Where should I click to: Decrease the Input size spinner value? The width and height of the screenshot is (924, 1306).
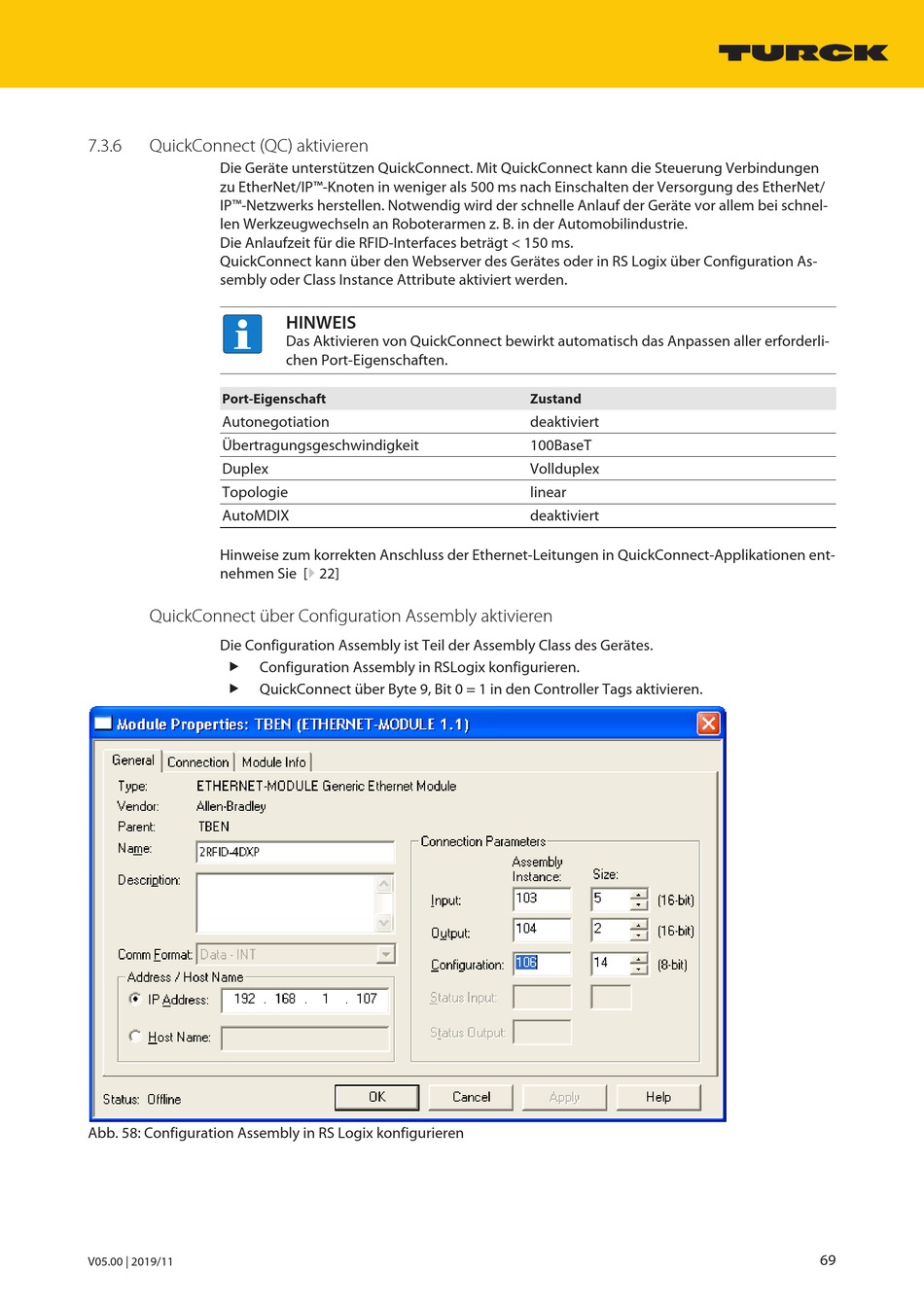[x=638, y=905]
